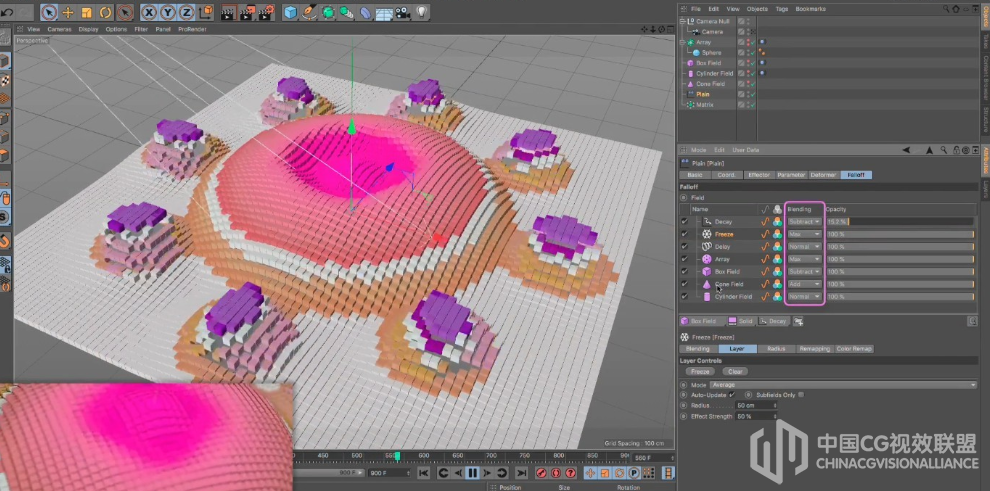Switch to the Parameter tab
The height and width of the screenshot is (491, 990).
click(x=791, y=175)
